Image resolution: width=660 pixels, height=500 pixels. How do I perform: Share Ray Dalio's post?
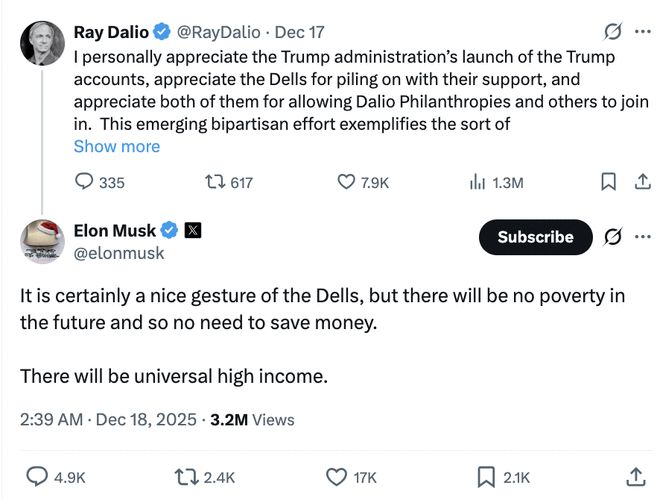pyautogui.click(x=637, y=182)
